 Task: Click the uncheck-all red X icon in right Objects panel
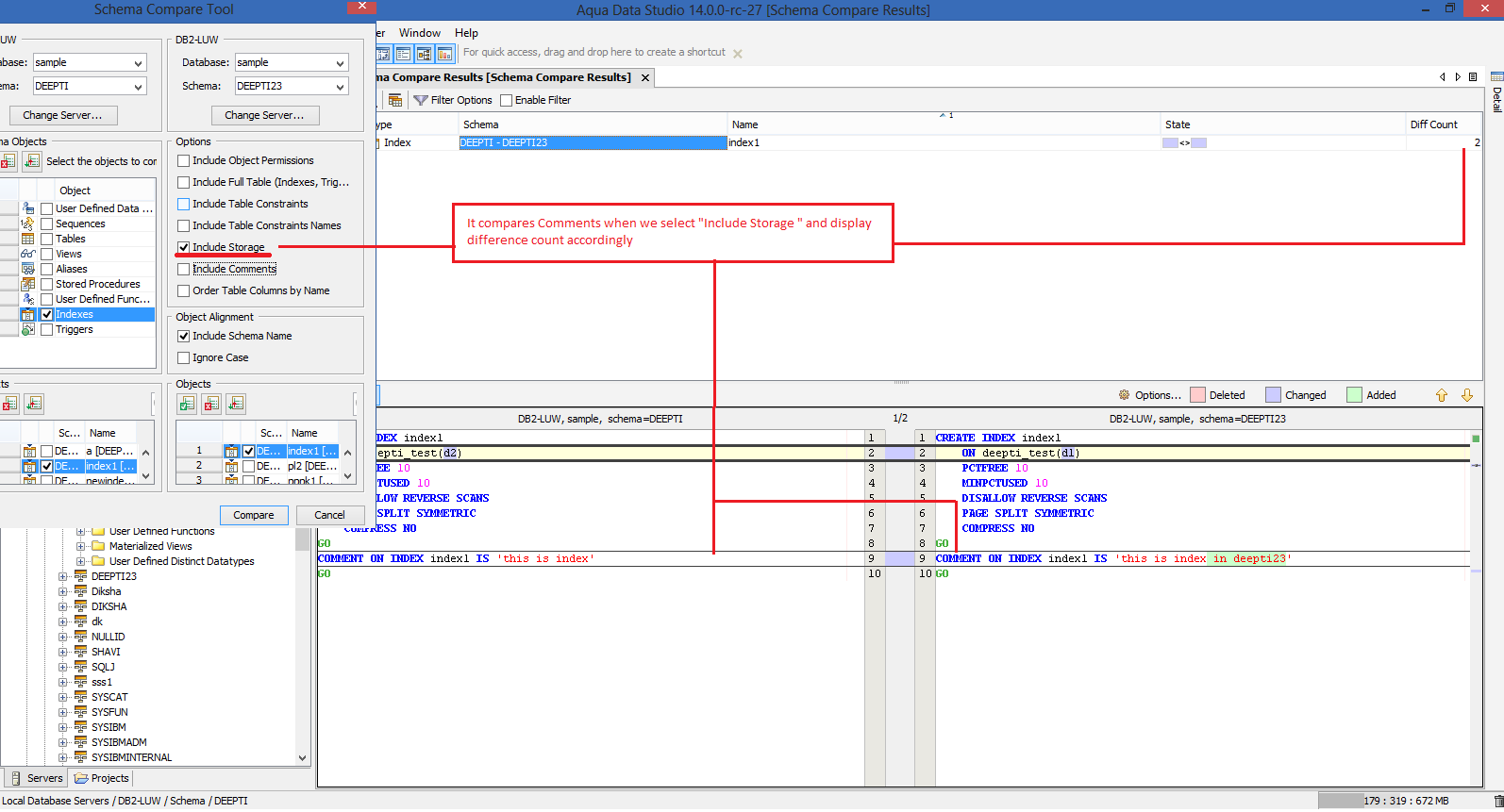pos(211,404)
